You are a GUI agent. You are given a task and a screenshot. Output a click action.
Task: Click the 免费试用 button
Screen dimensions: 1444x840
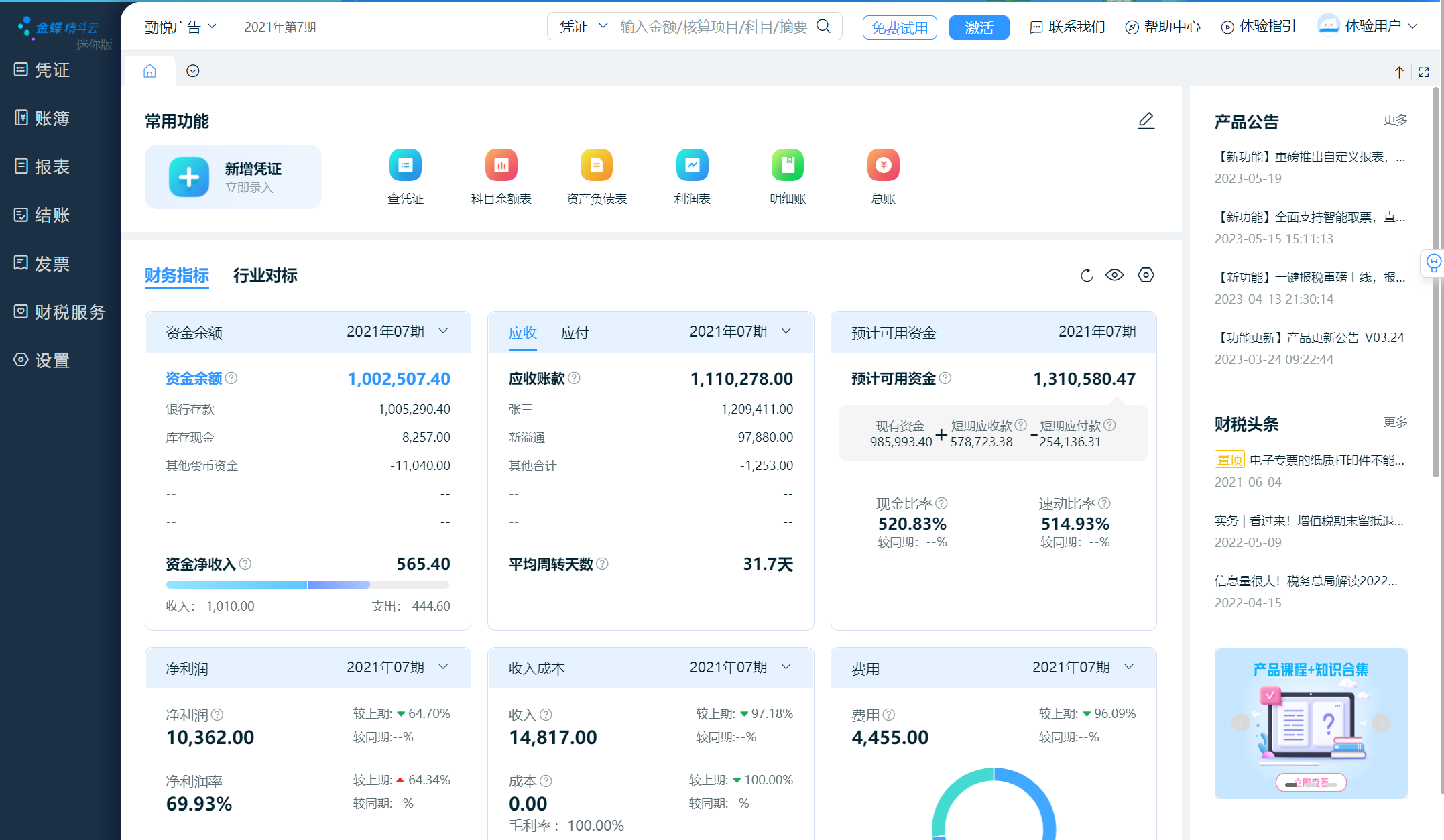[x=899, y=27]
